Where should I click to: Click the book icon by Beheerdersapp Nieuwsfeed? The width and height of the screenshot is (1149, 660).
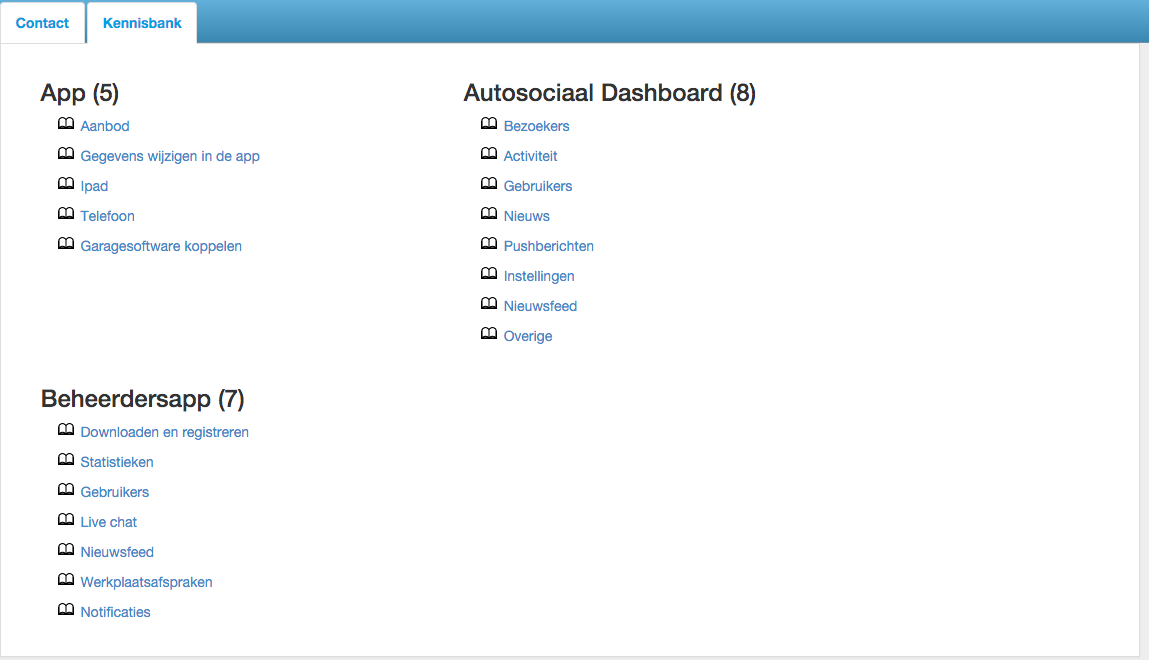[x=66, y=550]
